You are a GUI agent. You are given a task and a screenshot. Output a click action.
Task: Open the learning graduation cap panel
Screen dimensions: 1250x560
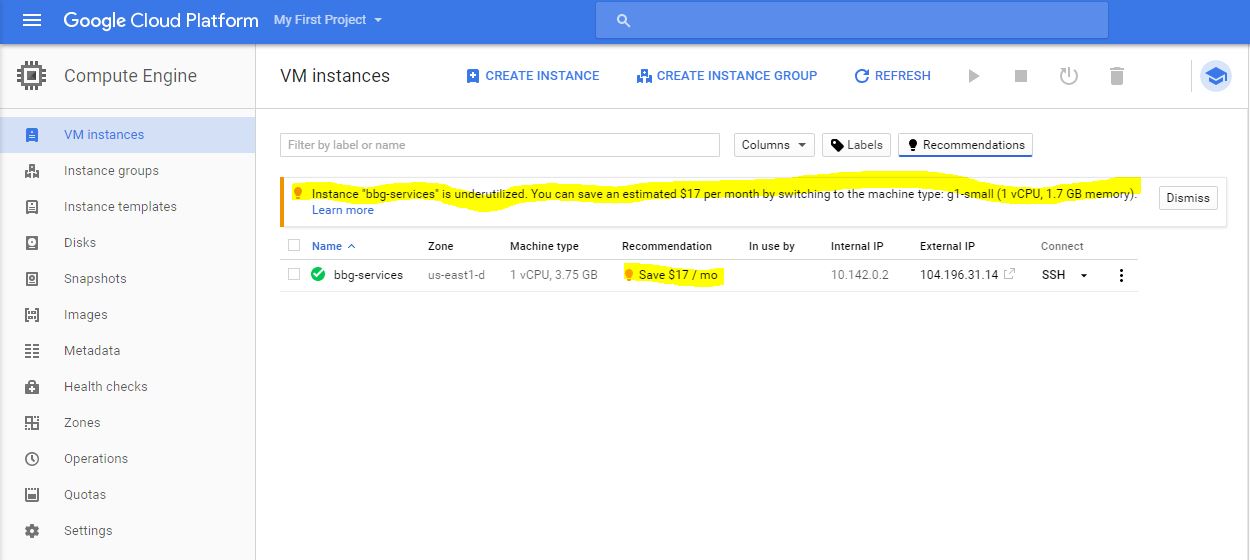coord(1216,76)
